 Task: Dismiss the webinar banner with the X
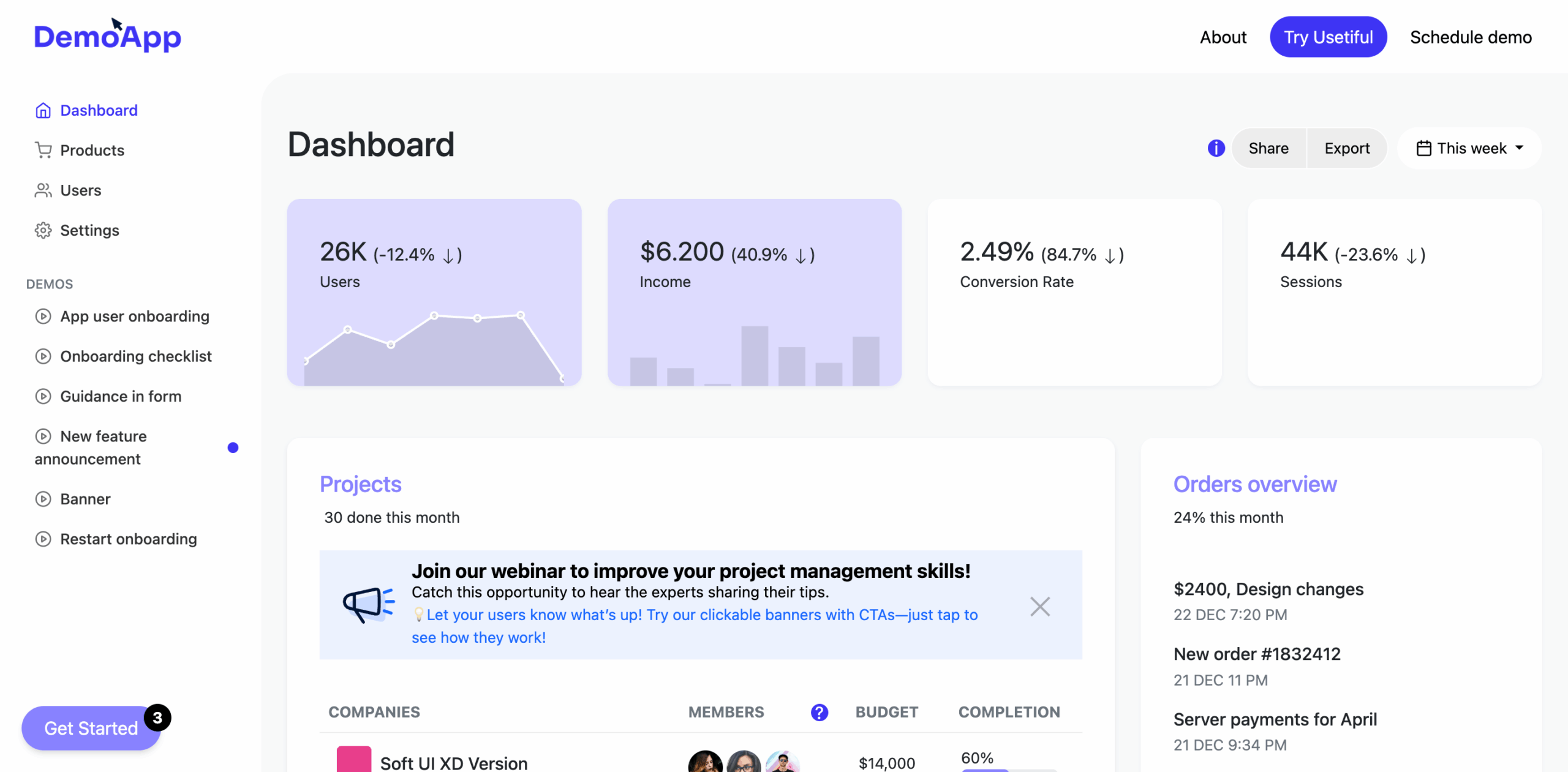coord(1039,607)
